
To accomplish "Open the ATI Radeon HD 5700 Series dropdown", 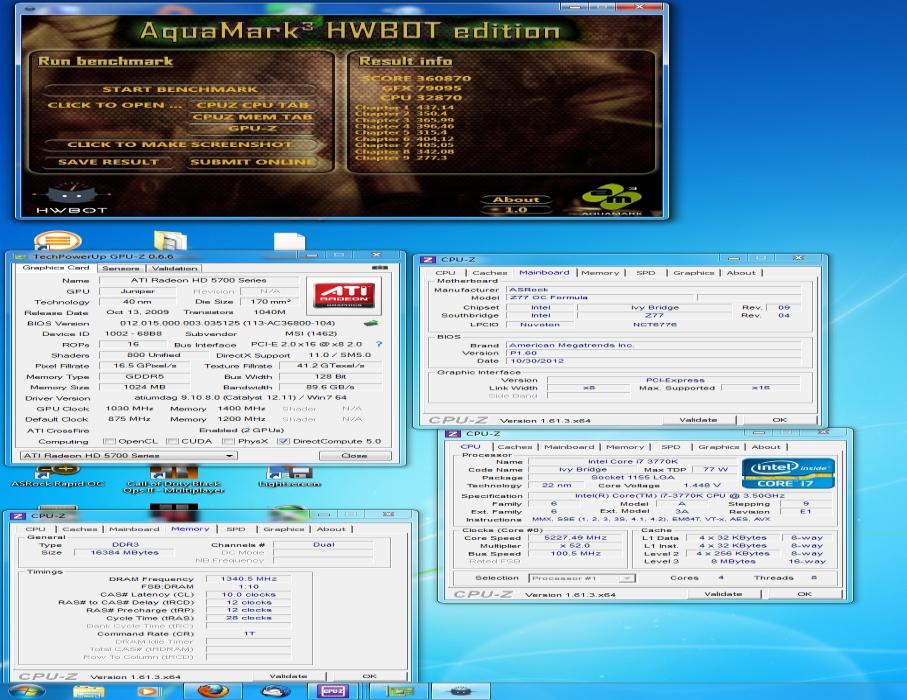I will pyautogui.click(x=128, y=455).
